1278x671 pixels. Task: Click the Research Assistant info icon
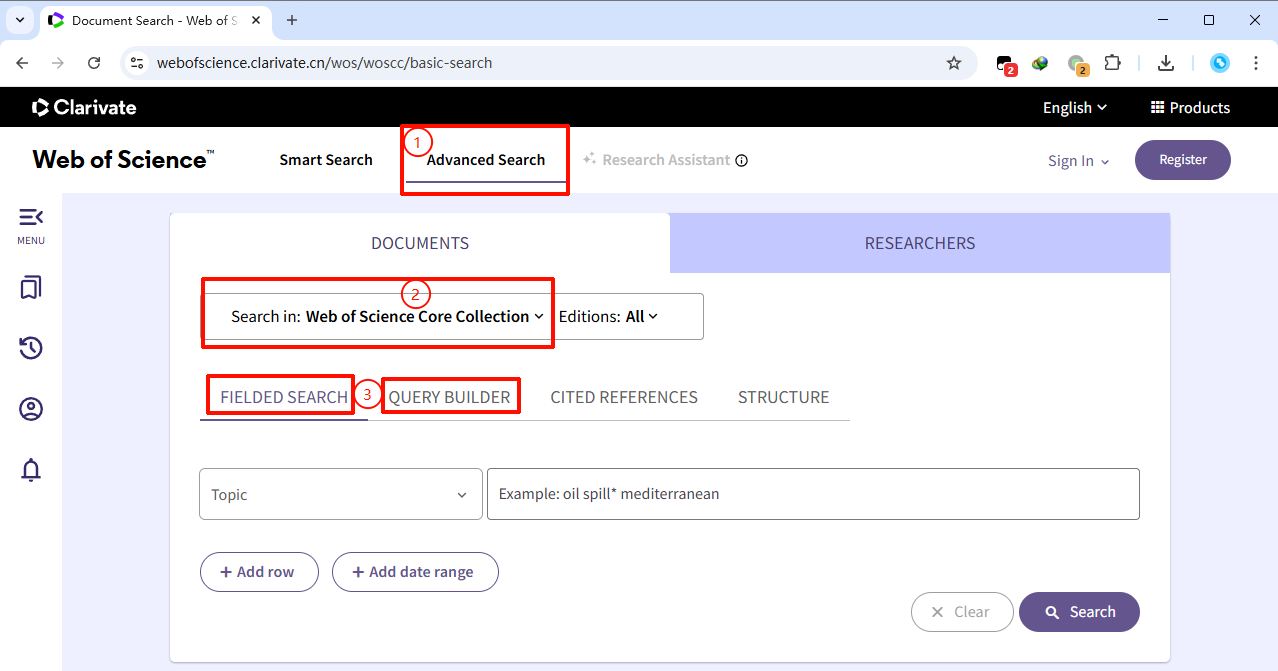click(x=741, y=160)
